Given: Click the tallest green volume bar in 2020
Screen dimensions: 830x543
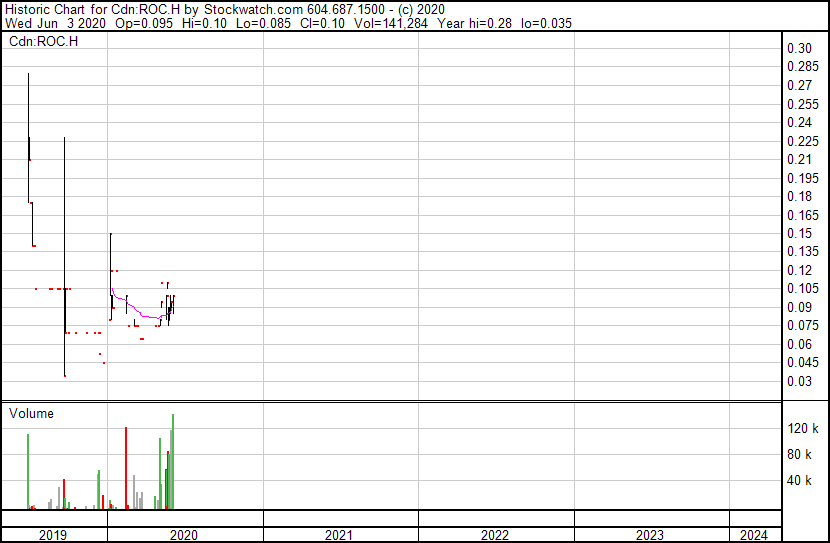Looking at the screenshot, I should [x=173, y=461].
